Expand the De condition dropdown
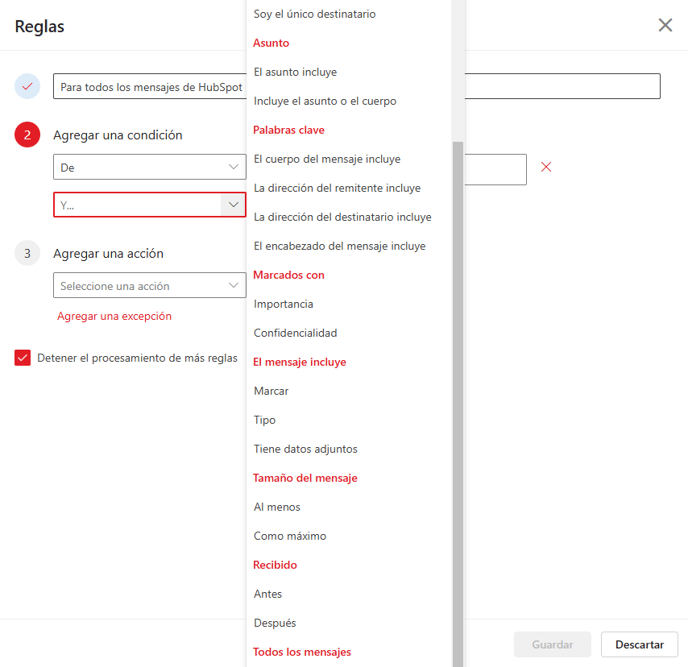 [x=150, y=167]
